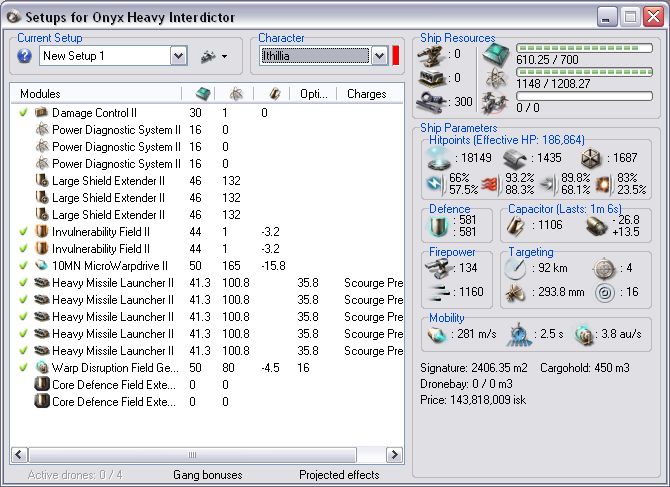Click the Charges column header
This screenshot has width=670, height=487.
click(367, 94)
